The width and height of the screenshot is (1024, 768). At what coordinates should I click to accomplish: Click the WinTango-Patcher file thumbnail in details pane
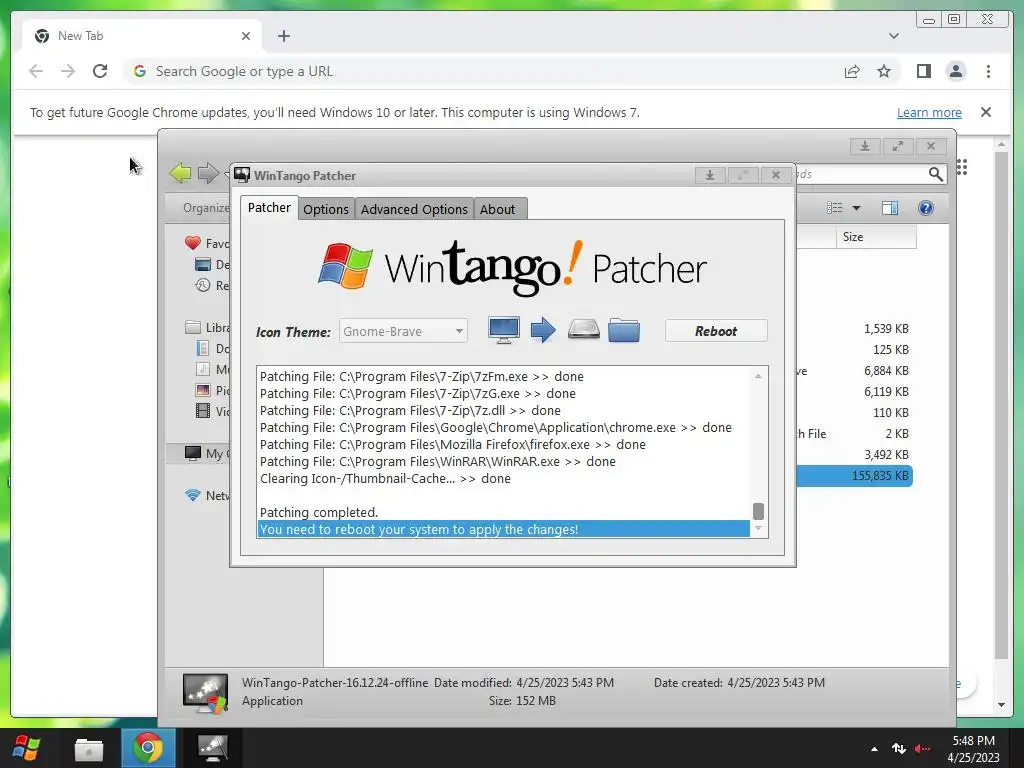click(x=206, y=694)
